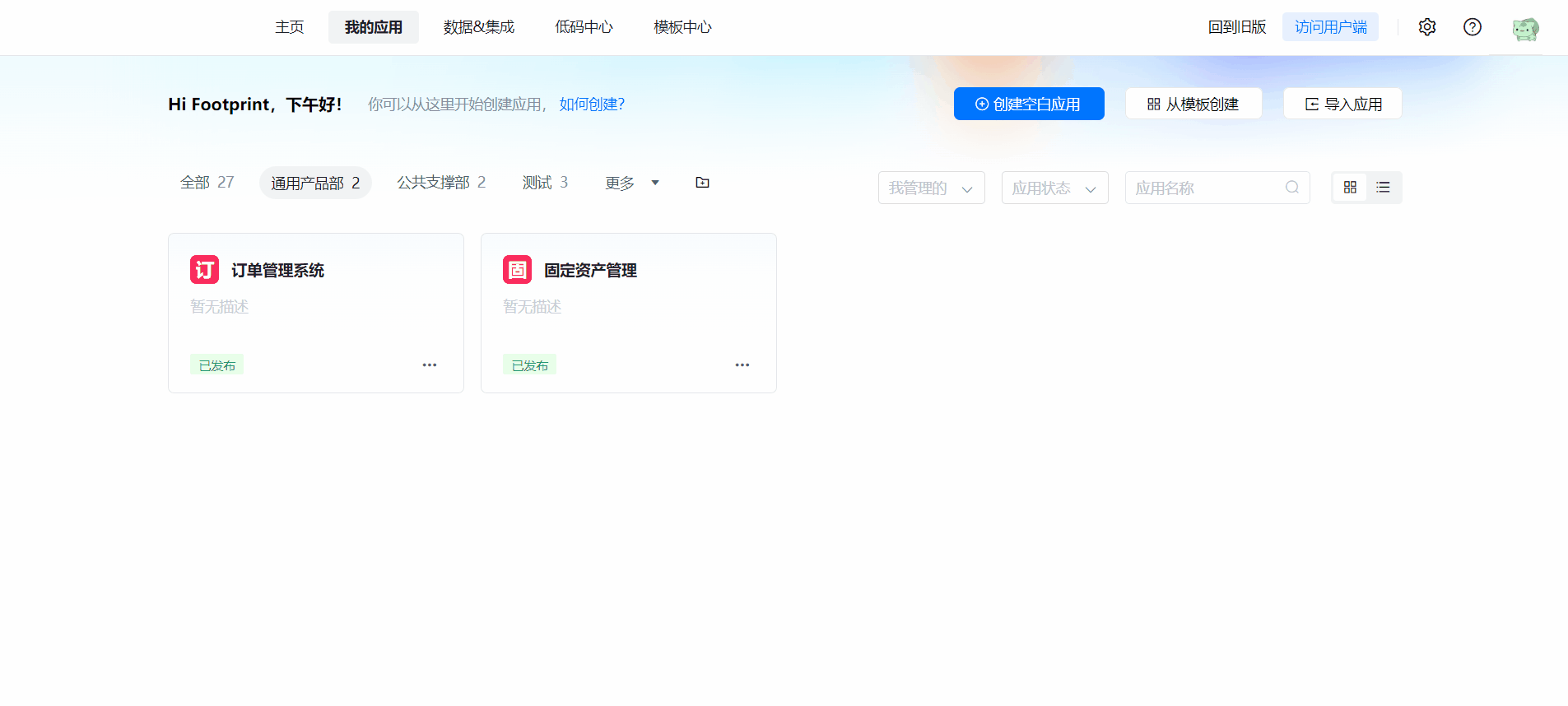The height and width of the screenshot is (706, 1568).
Task: Open the 如何创建? help link
Action: point(592,105)
